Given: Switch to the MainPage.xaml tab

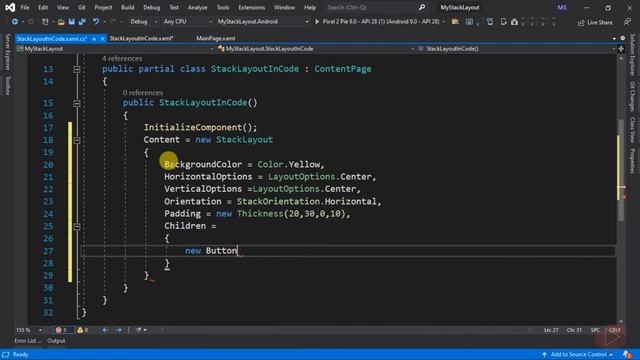Looking at the screenshot, I should click(216, 38).
